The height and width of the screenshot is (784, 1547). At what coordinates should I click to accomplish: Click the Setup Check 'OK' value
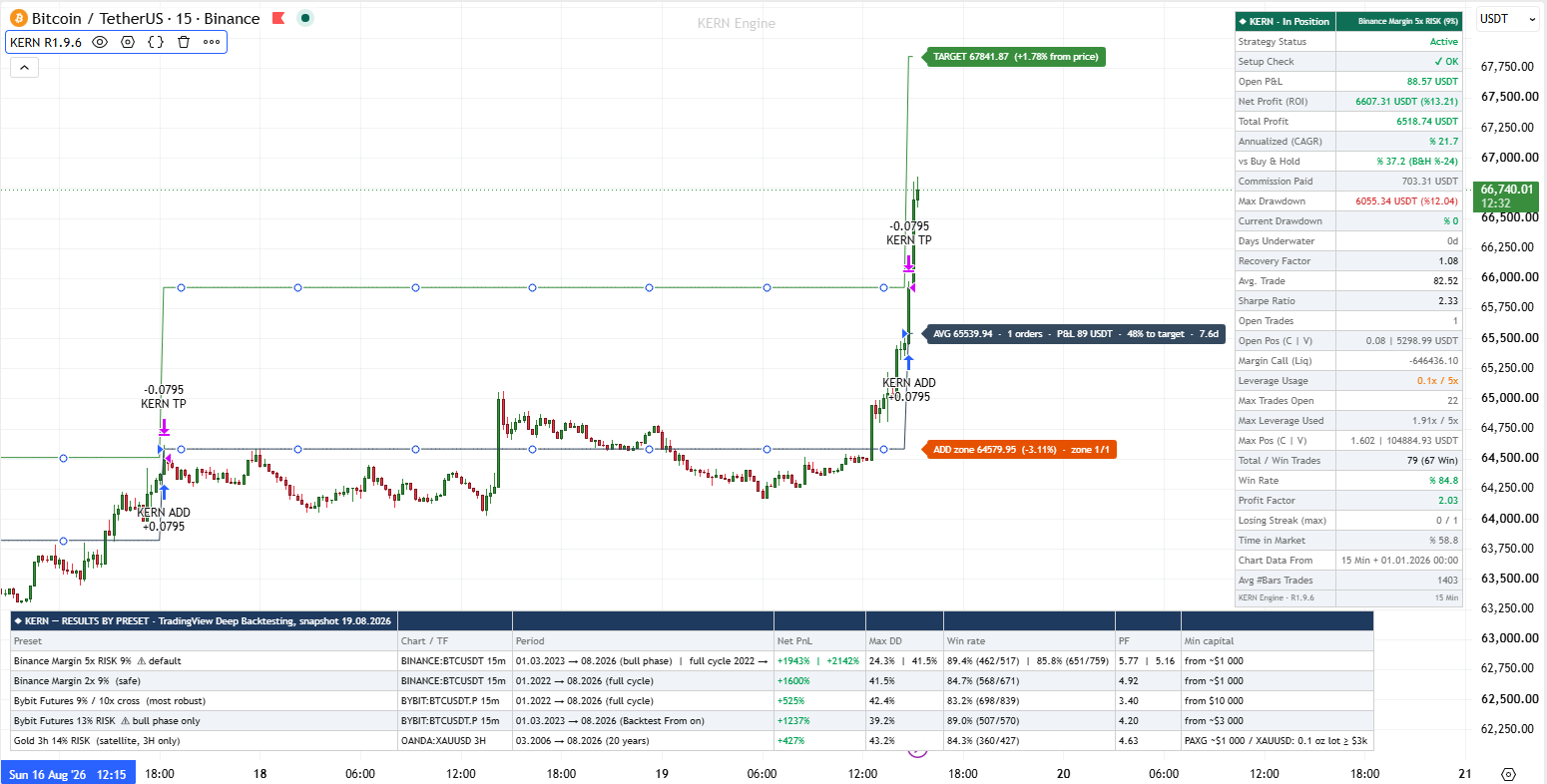pyautogui.click(x=1445, y=62)
